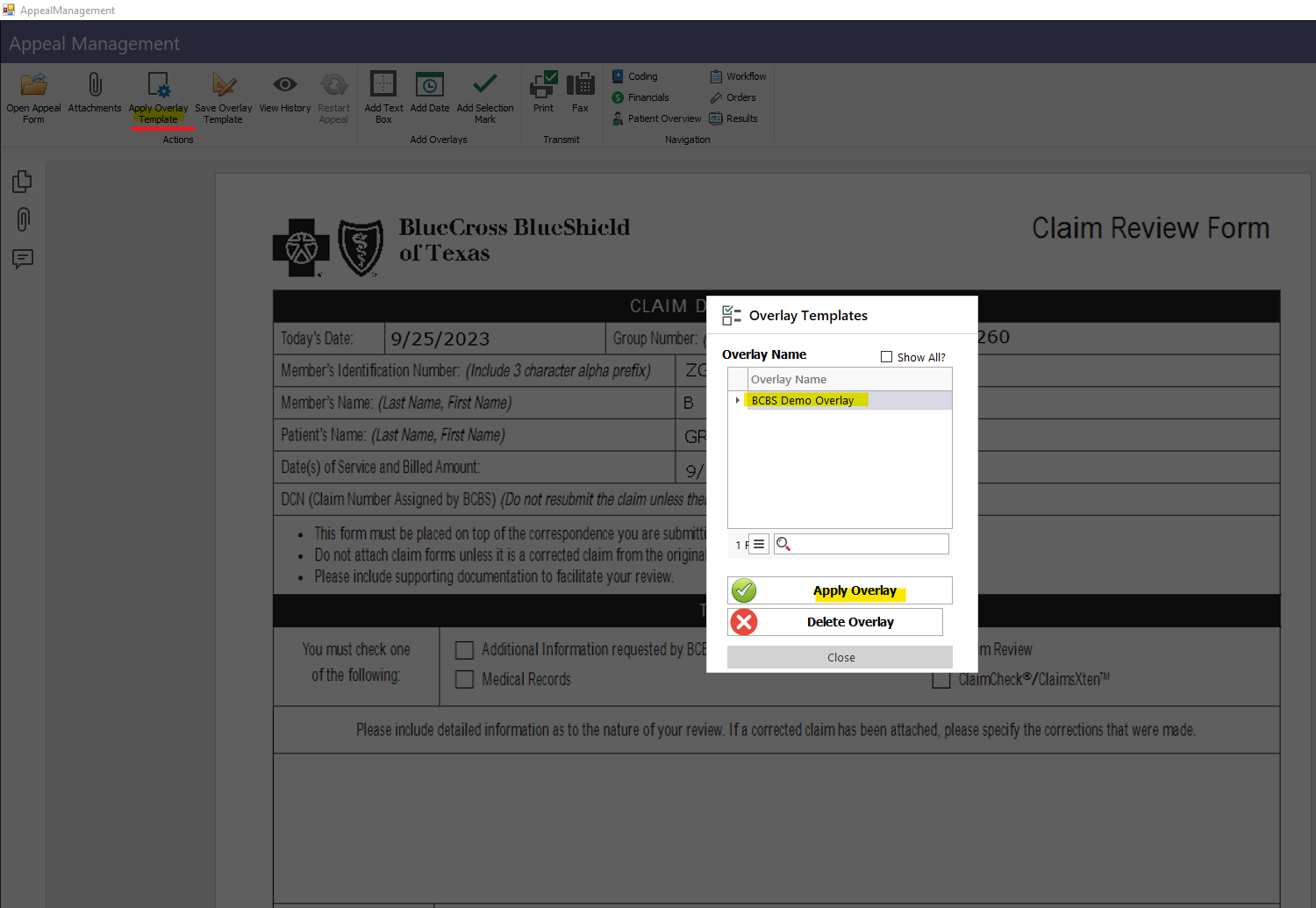Navigate to Coding
The height and width of the screenshot is (908, 1316).
(635, 76)
